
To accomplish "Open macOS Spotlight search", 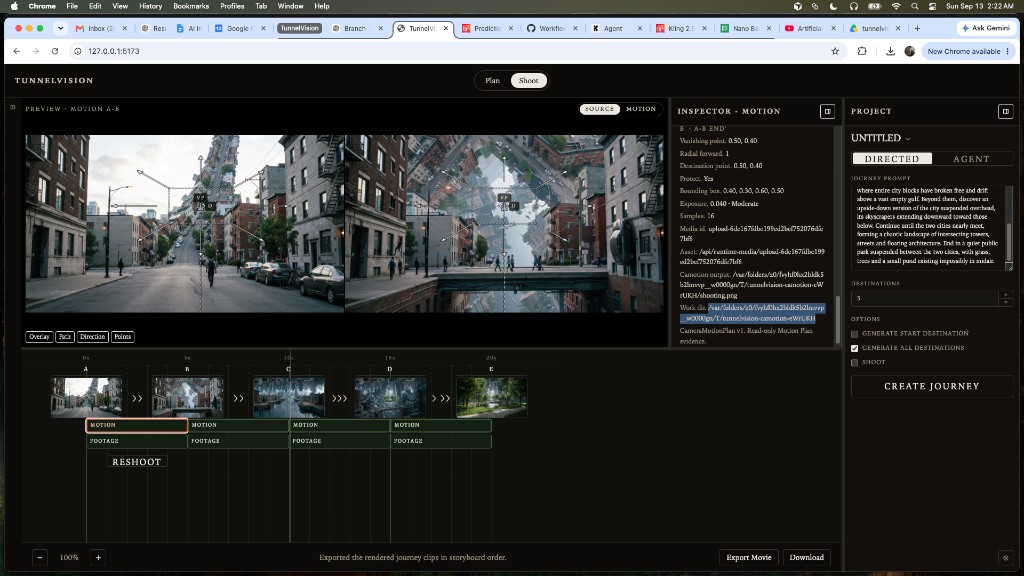I will coord(914,6).
